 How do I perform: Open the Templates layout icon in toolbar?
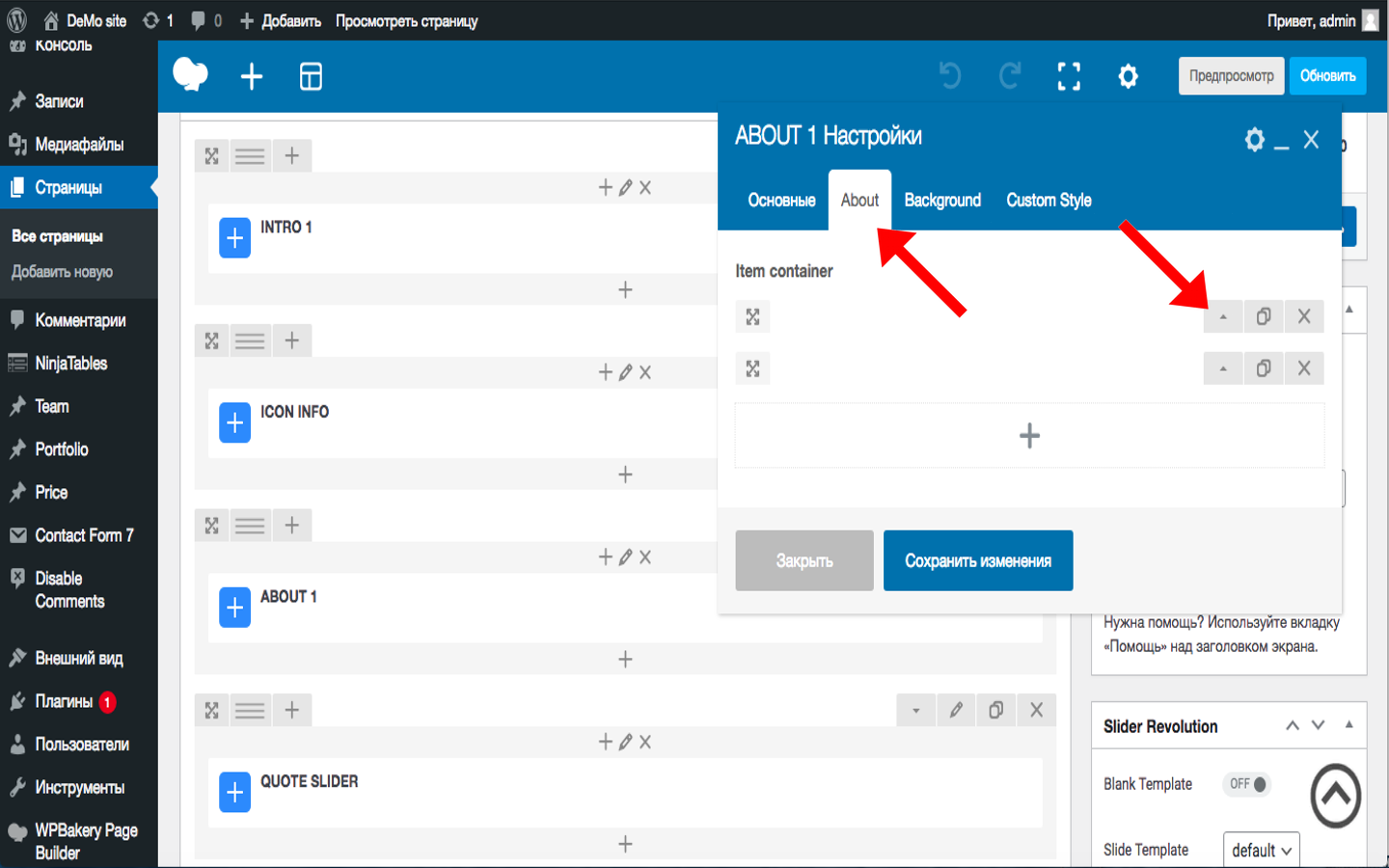coord(311,76)
